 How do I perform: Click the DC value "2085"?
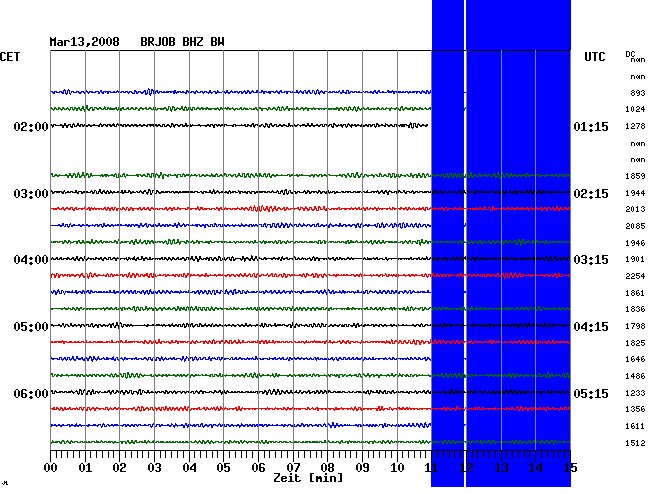(635, 226)
